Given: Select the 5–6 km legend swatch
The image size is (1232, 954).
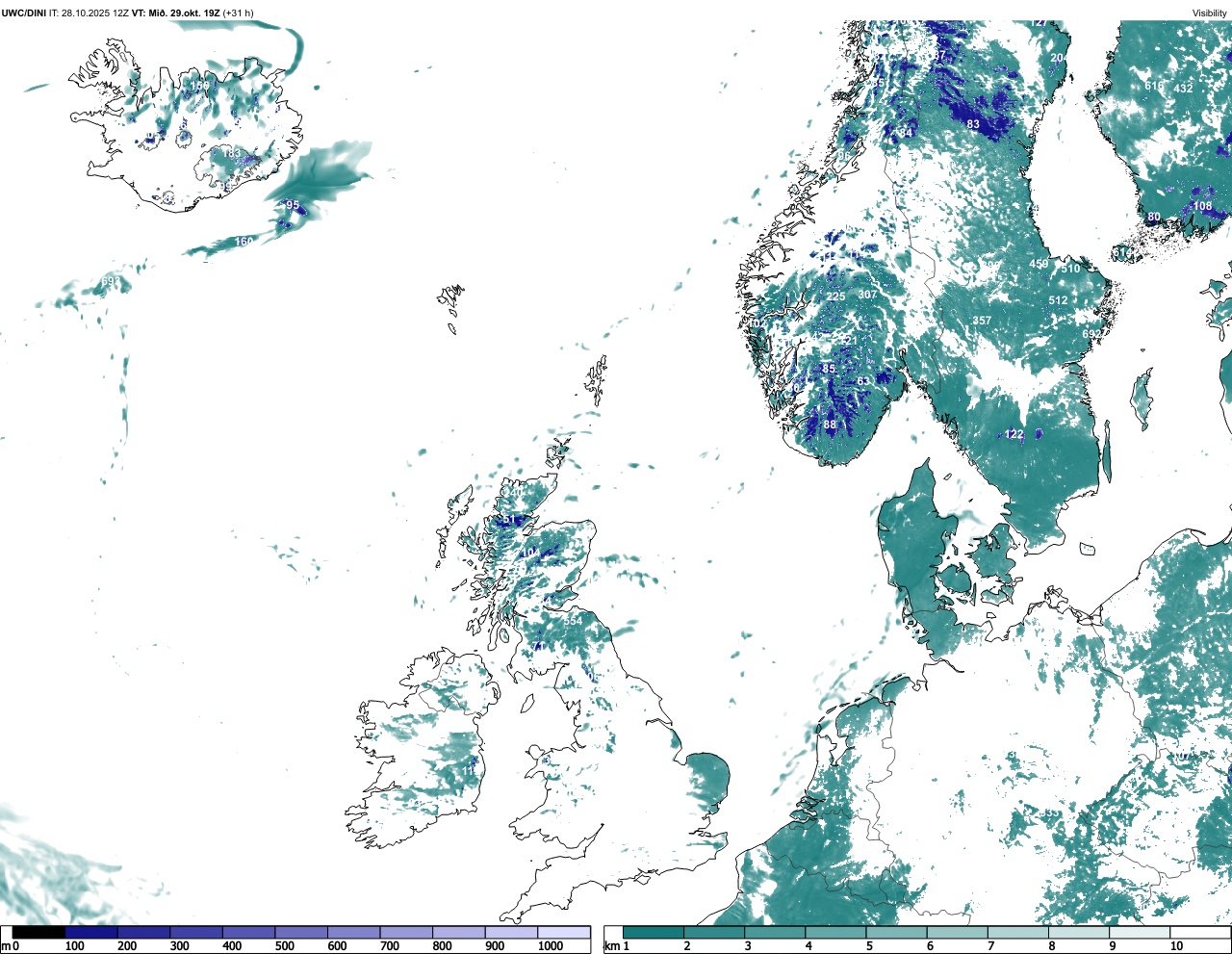Looking at the screenshot, I should coord(896,932).
